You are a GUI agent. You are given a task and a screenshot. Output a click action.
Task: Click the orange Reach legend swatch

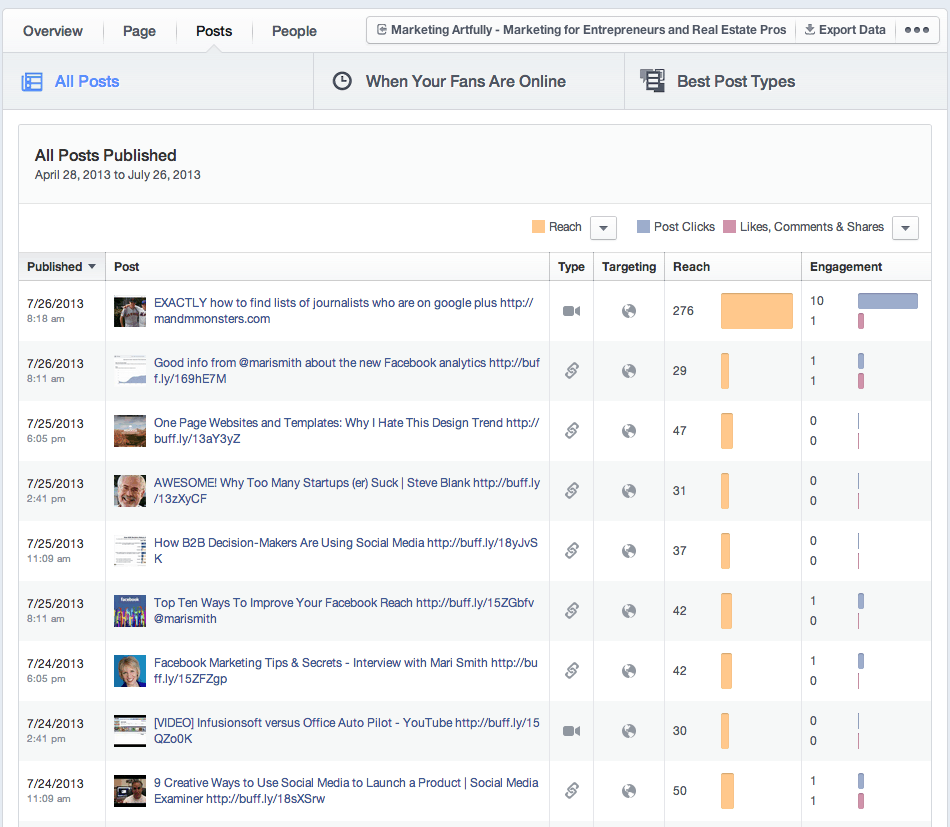538,227
